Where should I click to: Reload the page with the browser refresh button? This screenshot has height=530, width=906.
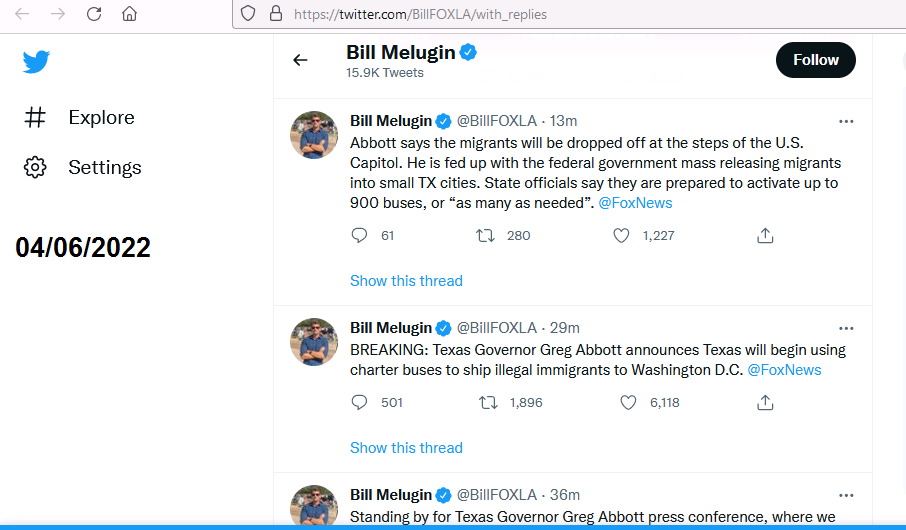click(x=94, y=14)
